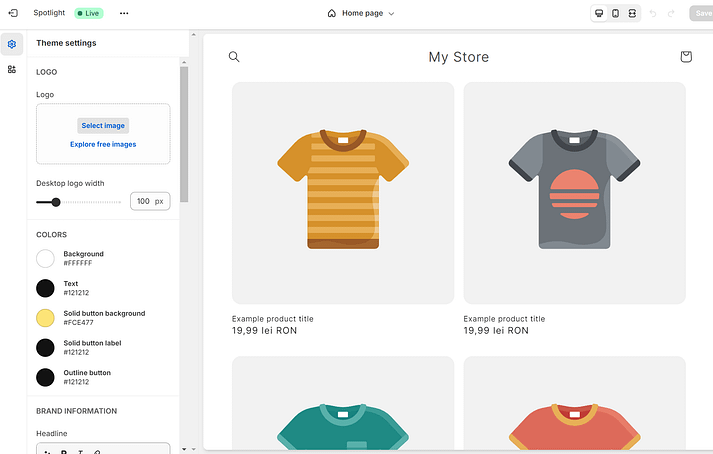
Task: Open the Text color swatch
Action: (45, 288)
